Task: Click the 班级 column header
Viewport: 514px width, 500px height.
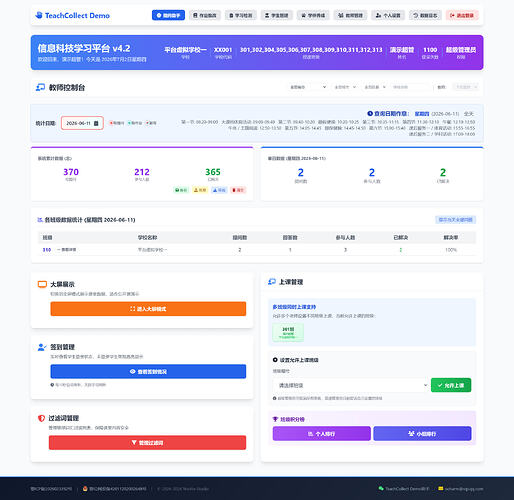Action: click(x=47, y=238)
